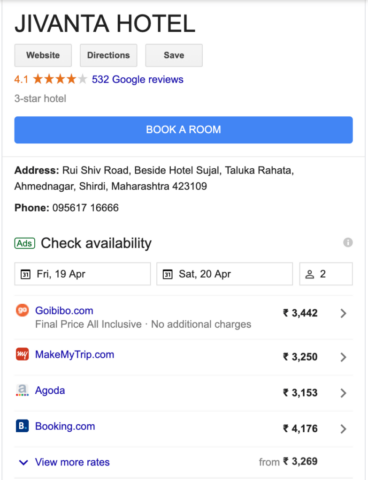The width and height of the screenshot is (368, 480).
Task: Open the hotel Website button
Action: 43,55
